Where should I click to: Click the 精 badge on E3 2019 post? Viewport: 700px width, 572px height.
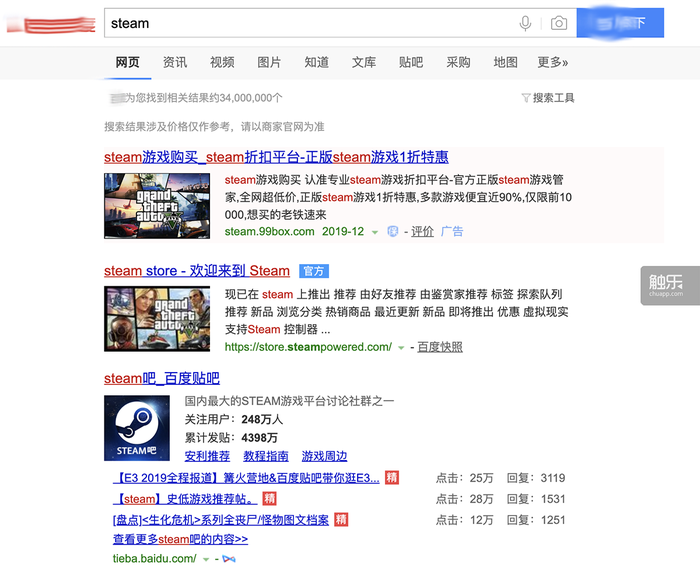coord(392,477)
